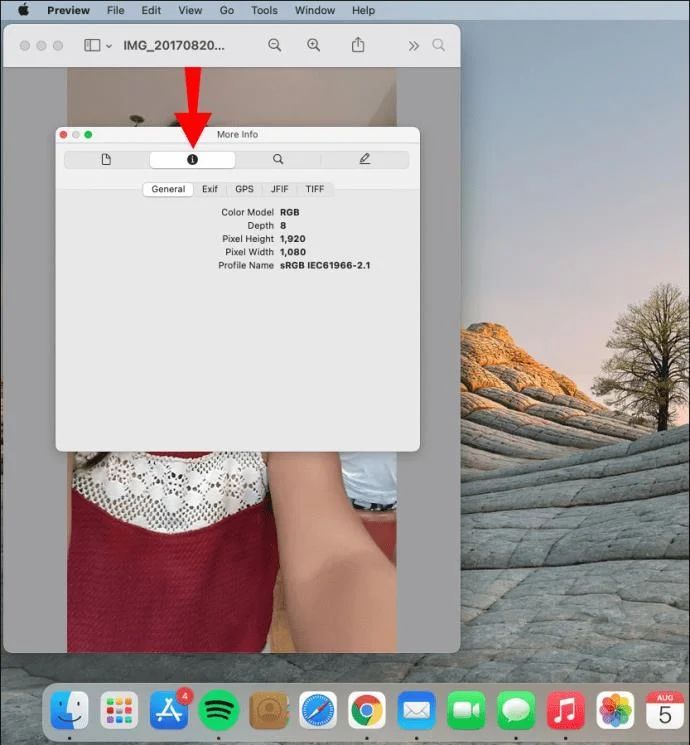This screenshot has width=690, height=745.
Task: Open Launchpad from the Dock
Action: [x=119, y=711]
